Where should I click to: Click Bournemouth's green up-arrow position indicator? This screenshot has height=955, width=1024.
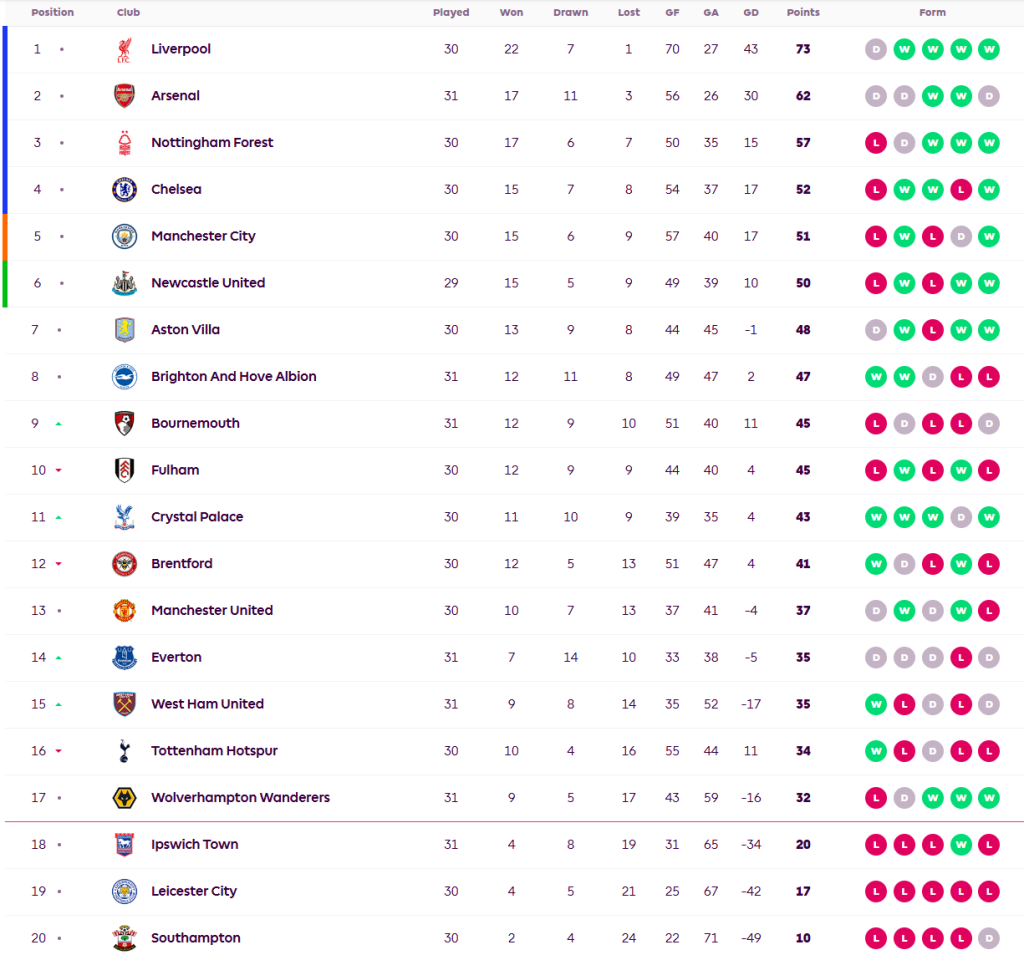point(59,424)
